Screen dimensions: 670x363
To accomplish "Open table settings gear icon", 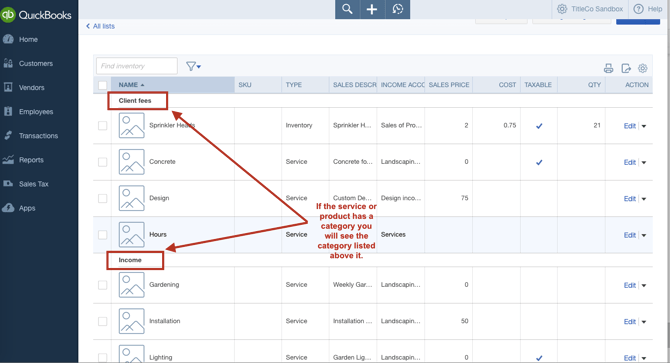I will pos(643,68).
